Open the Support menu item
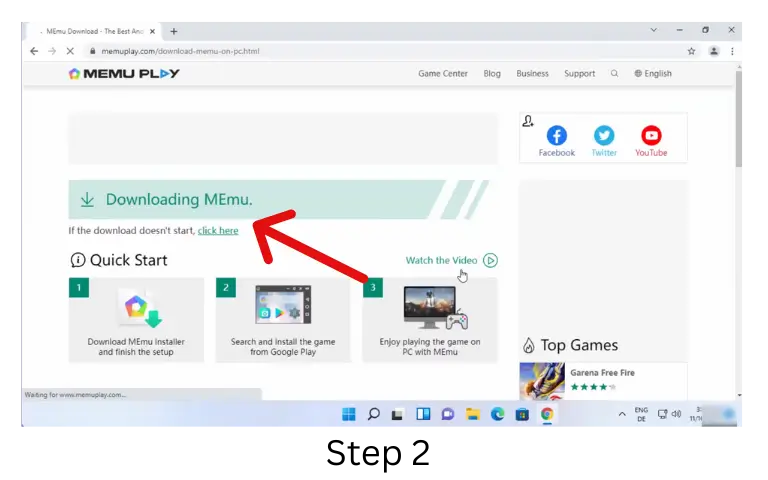The image size is (768, 480). click(x=579, y=73)
